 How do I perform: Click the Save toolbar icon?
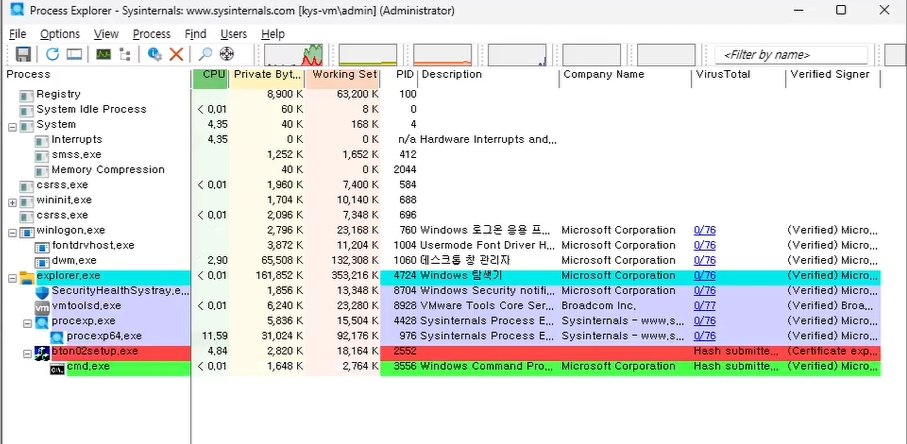click(23, 54)
